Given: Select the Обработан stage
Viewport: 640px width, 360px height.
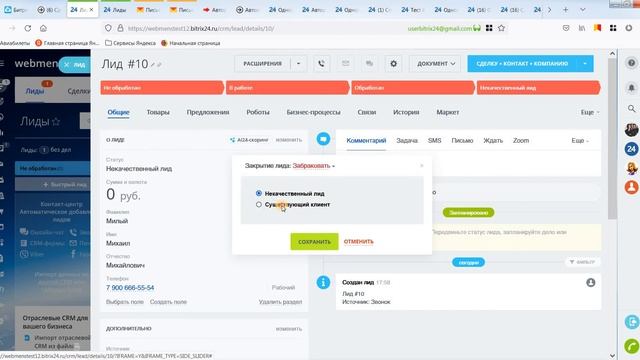Looking at the screenshot, I should click(413, 88).
